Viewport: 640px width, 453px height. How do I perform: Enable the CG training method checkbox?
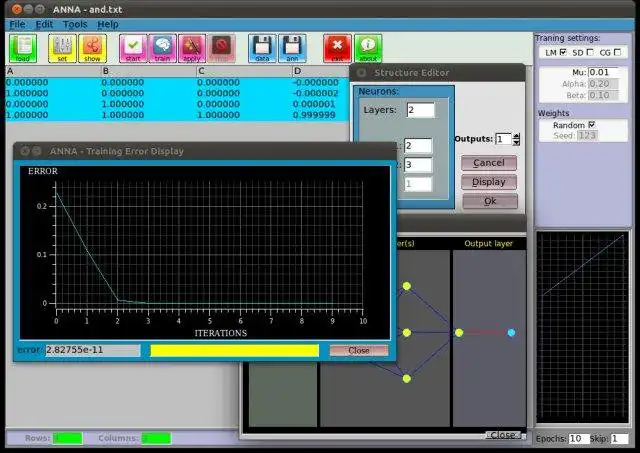click(x=617, y=52)
